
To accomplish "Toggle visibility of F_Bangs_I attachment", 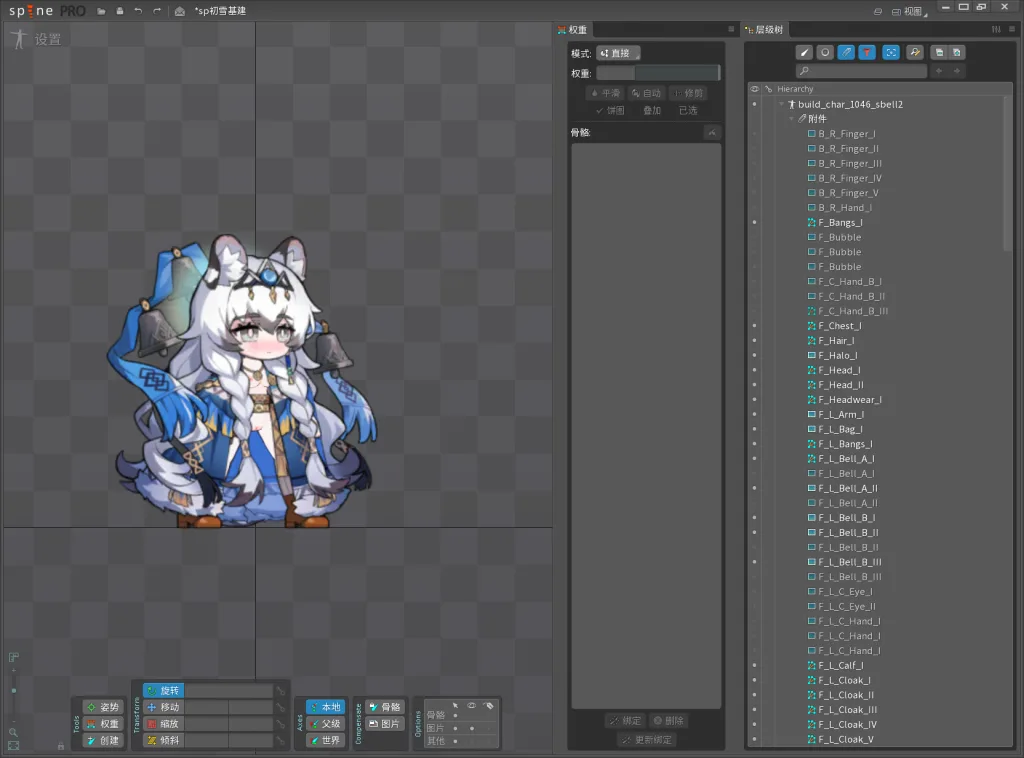I will click(x=754, y=223).
